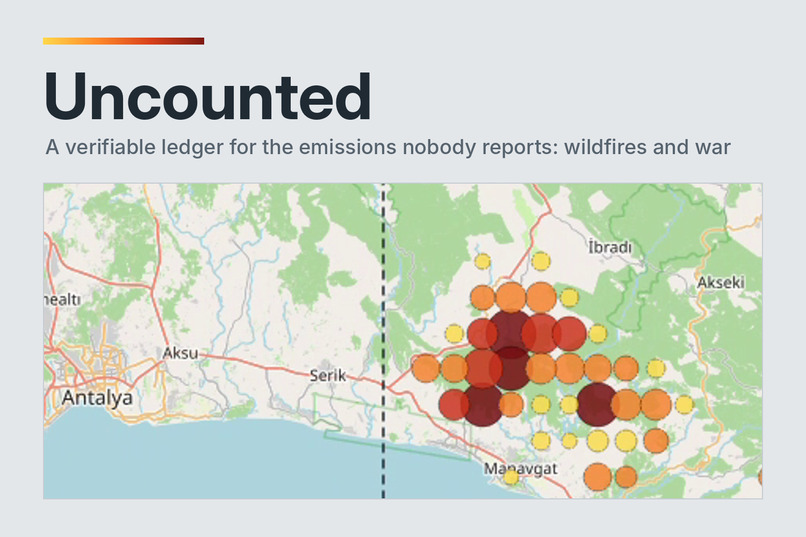806x537 pixels.
Task: Click the Akseki label on the map
Action: pyautogui.click(x=720, y=282)
